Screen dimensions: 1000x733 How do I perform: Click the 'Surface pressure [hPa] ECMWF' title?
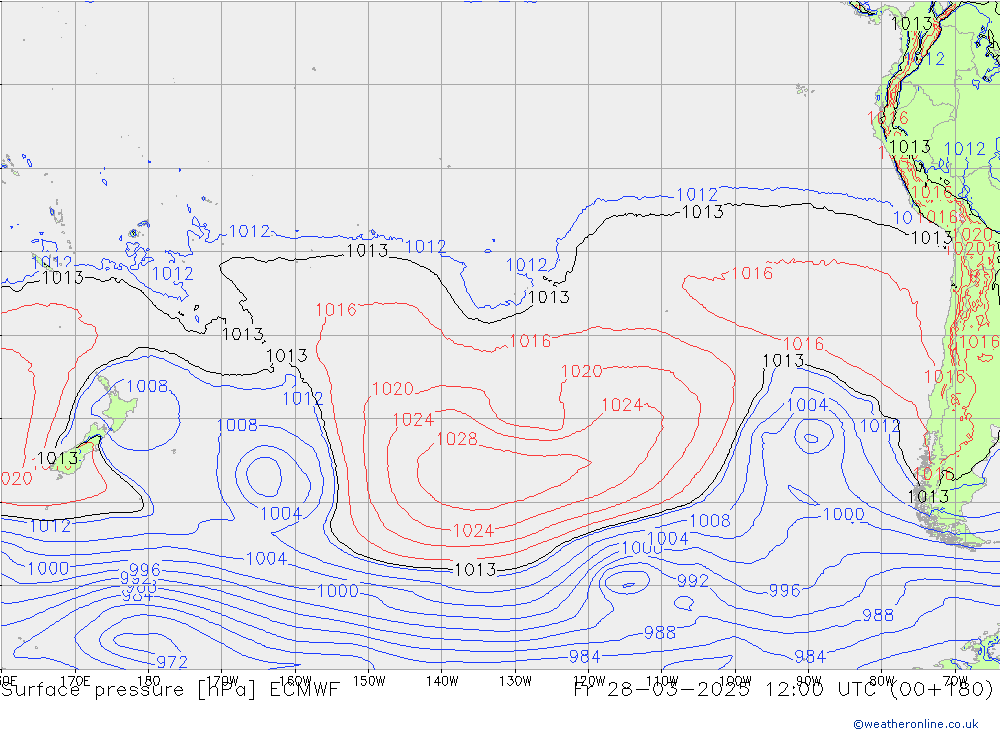170,690
